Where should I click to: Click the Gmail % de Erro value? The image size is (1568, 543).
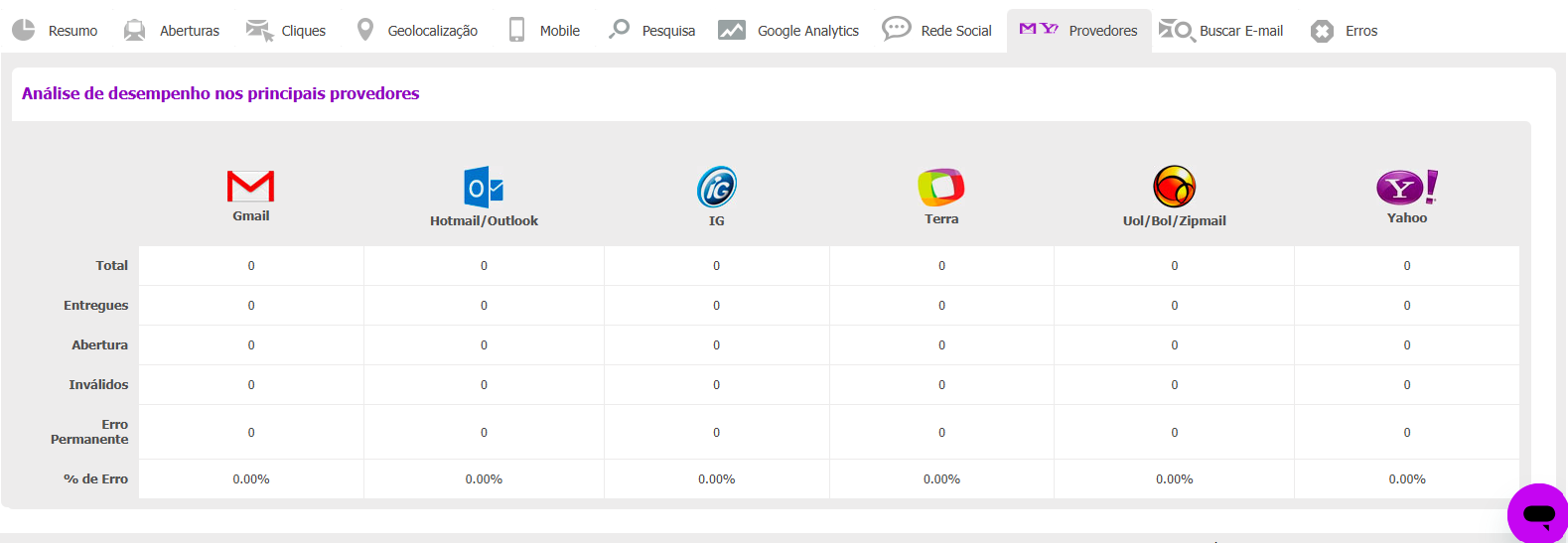[x=251, y=479]
